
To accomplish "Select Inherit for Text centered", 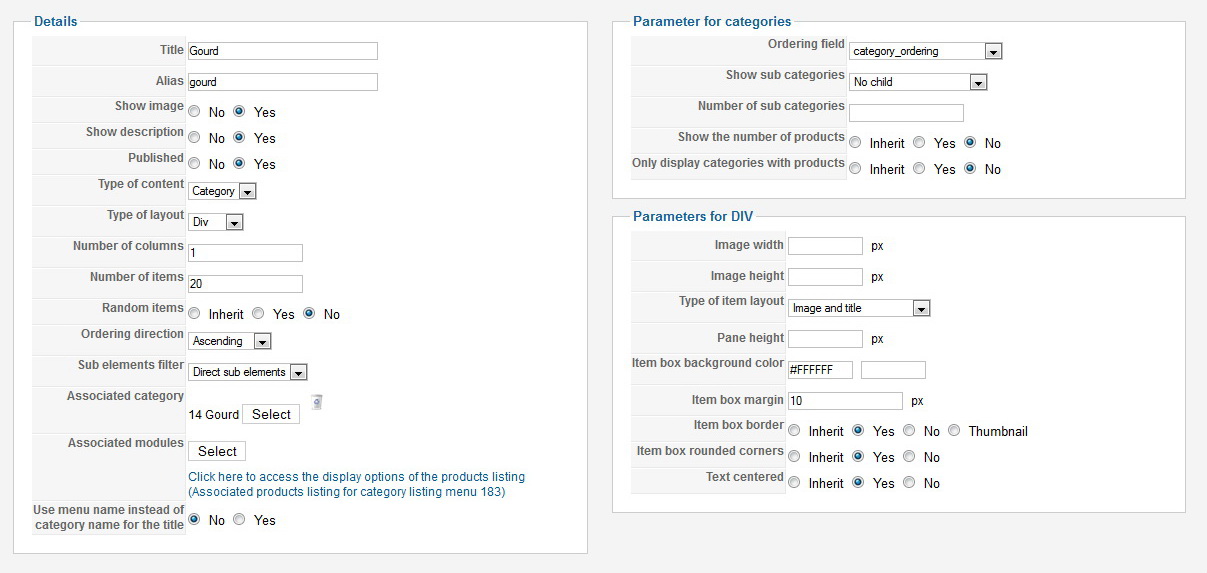I will coord(794,483).
